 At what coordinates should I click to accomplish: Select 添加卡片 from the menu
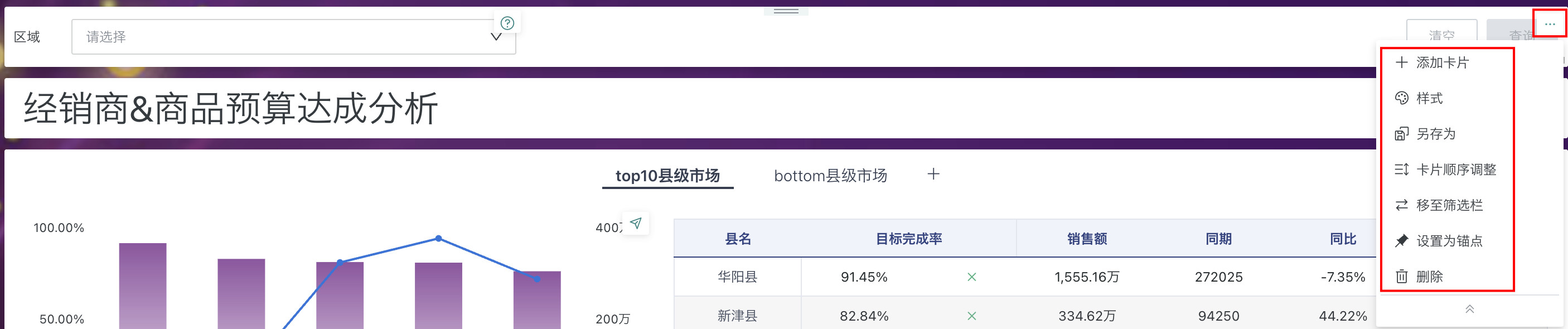click(1441, 63)
